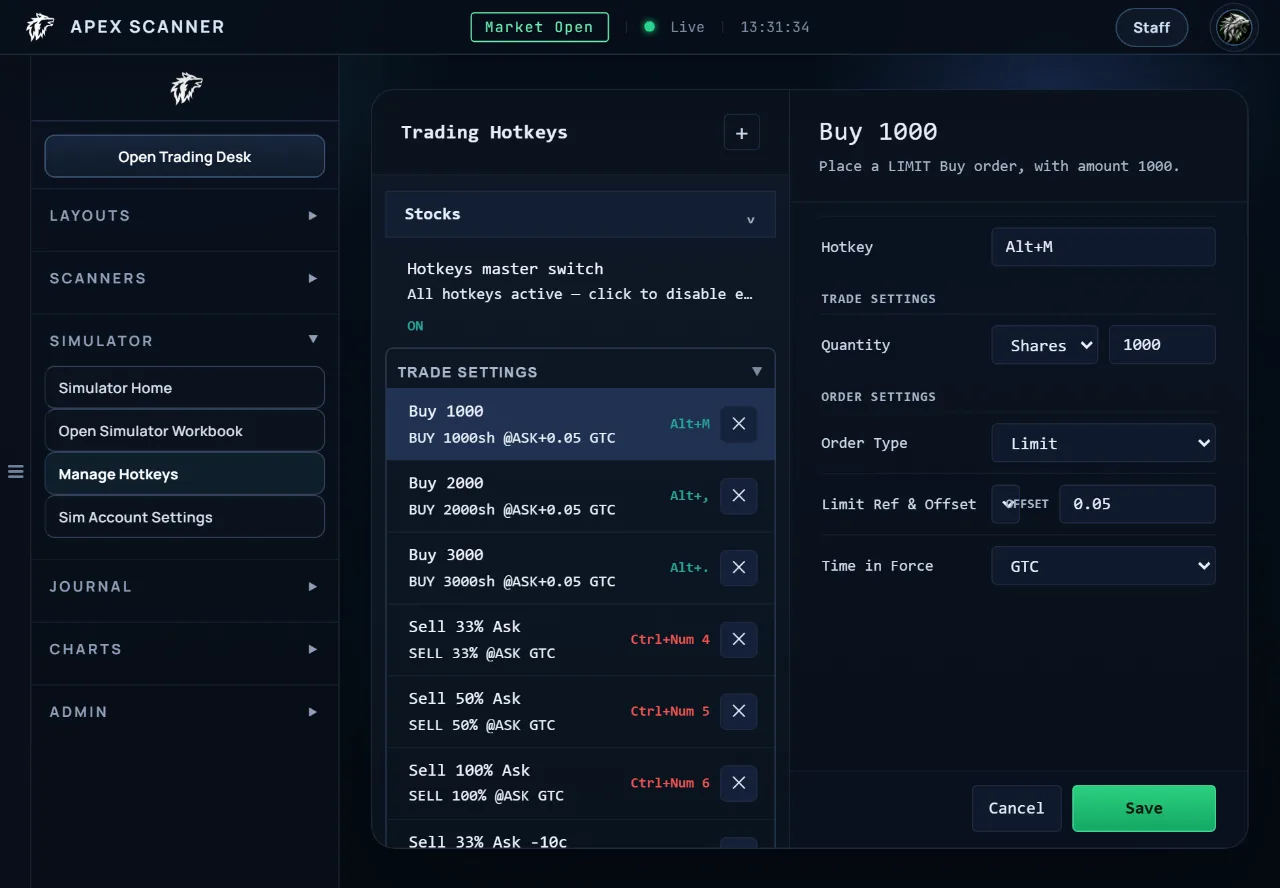Screen dimensions: 1280x888
Task: Cancel the hotkey edit
Action: (x=1016, y=808)
